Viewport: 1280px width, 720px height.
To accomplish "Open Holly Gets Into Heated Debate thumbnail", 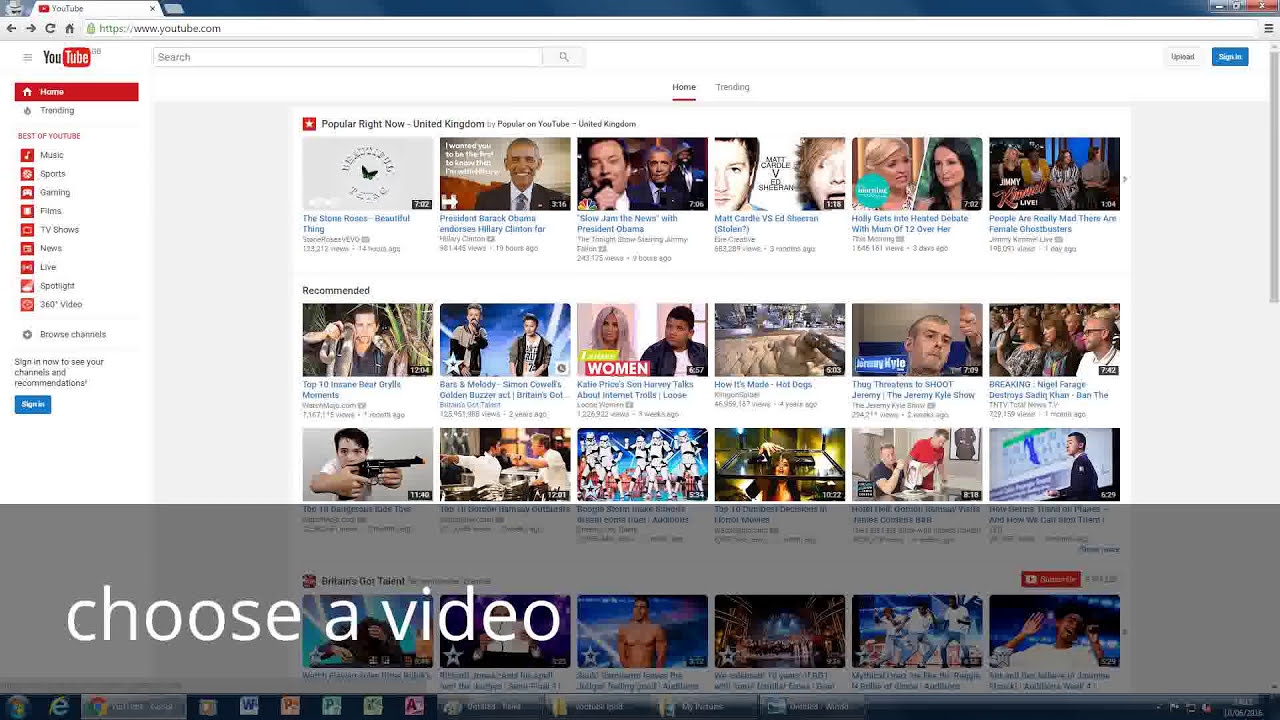I will (917, 174).
